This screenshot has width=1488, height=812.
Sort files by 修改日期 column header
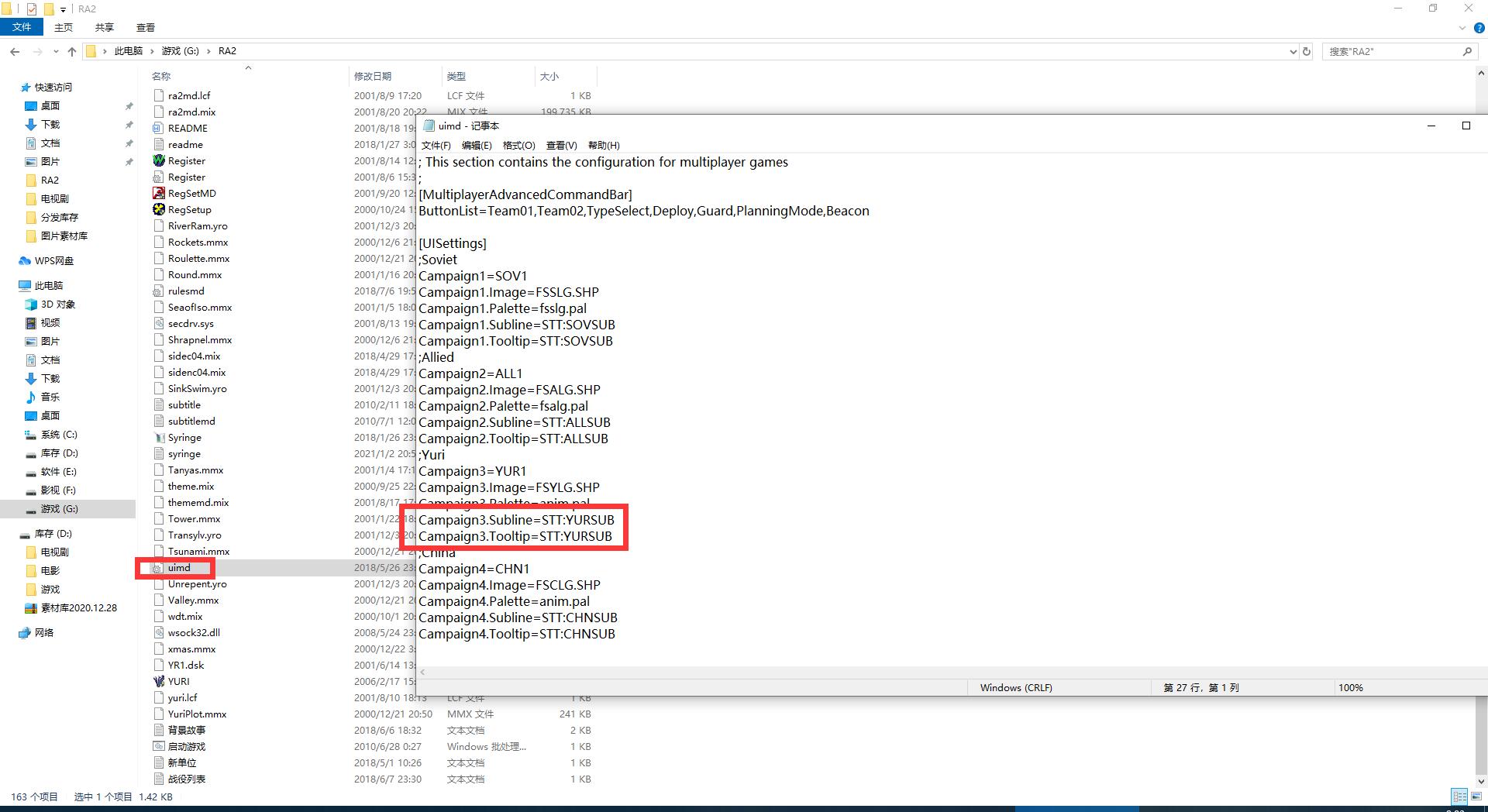coord(373,76)
